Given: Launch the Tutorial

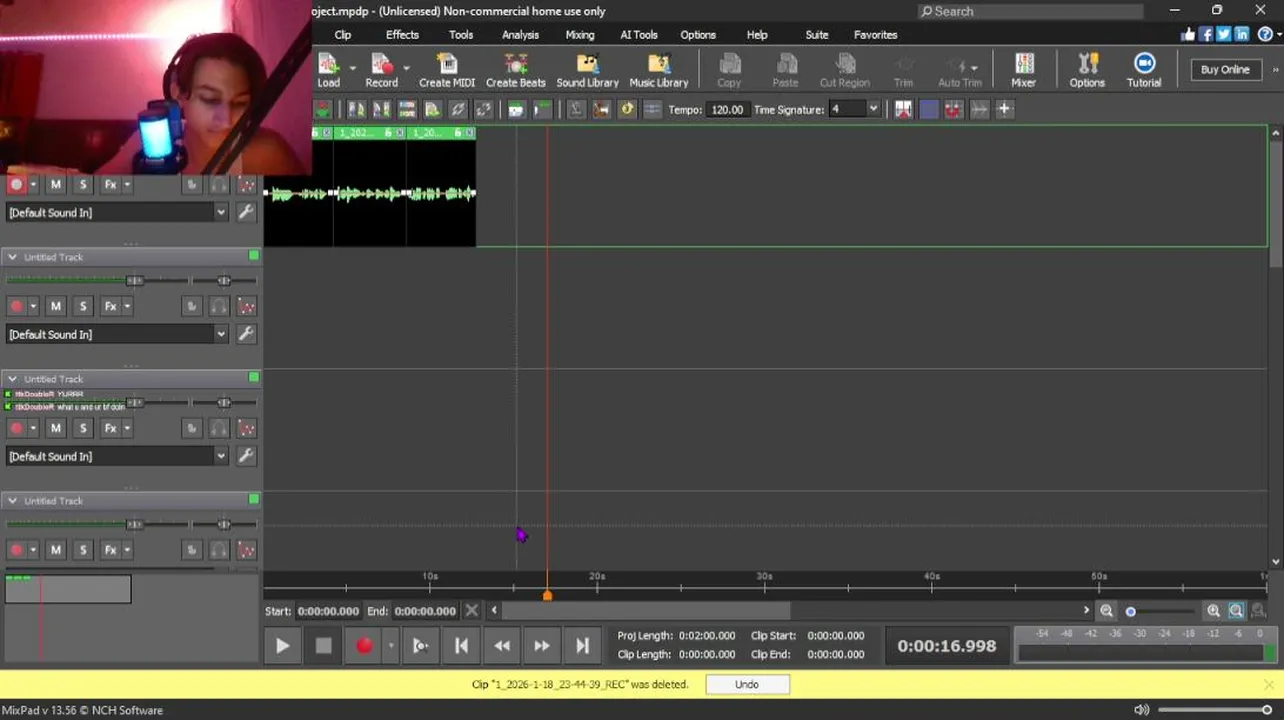Looking at the screenshot, I should coord(1144,69).
